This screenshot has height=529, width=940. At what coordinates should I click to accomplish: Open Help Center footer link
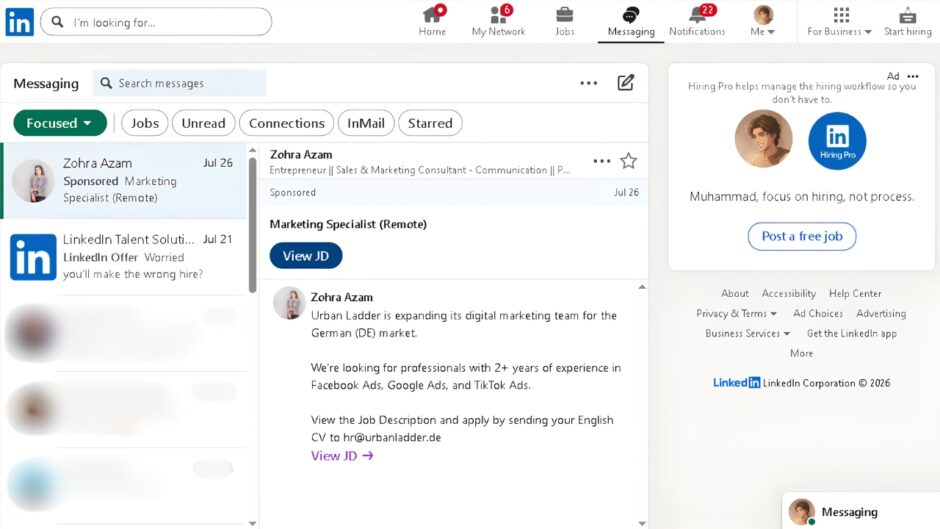[x=855, y=293]
